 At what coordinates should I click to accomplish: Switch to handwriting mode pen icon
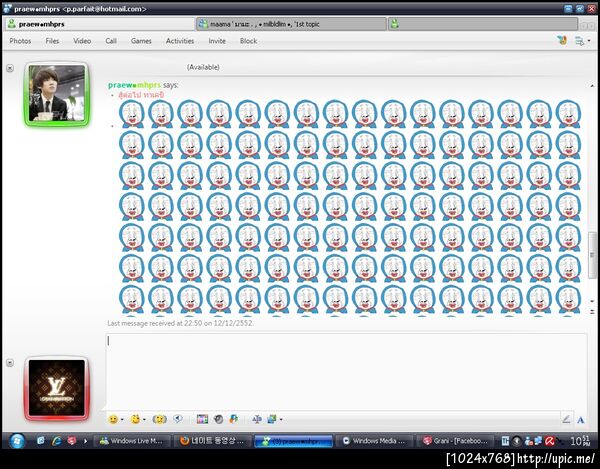[566, 419]
